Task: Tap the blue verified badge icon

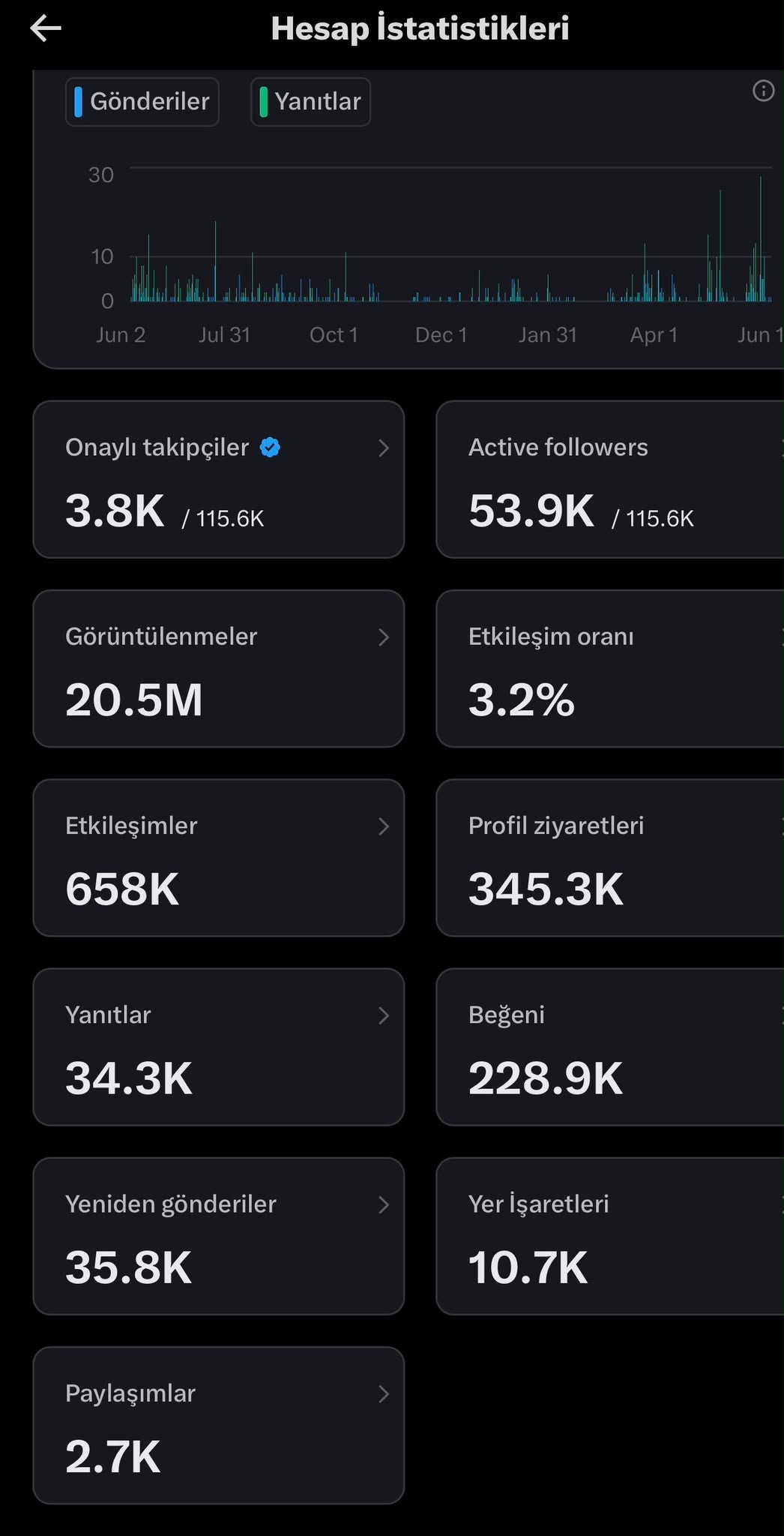Action: pos(270,448)
